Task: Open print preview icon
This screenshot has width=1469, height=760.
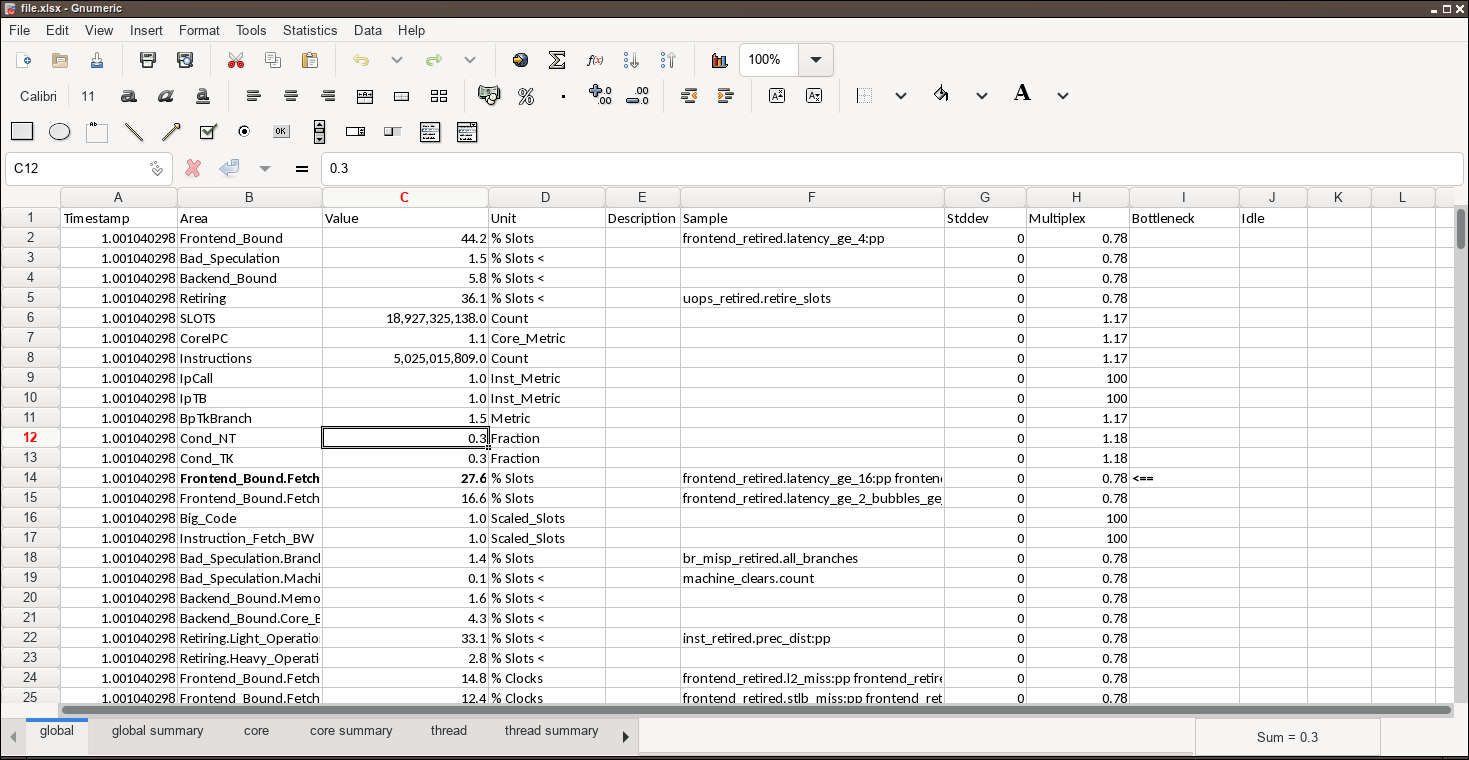Action: click(x=185, y=60)
